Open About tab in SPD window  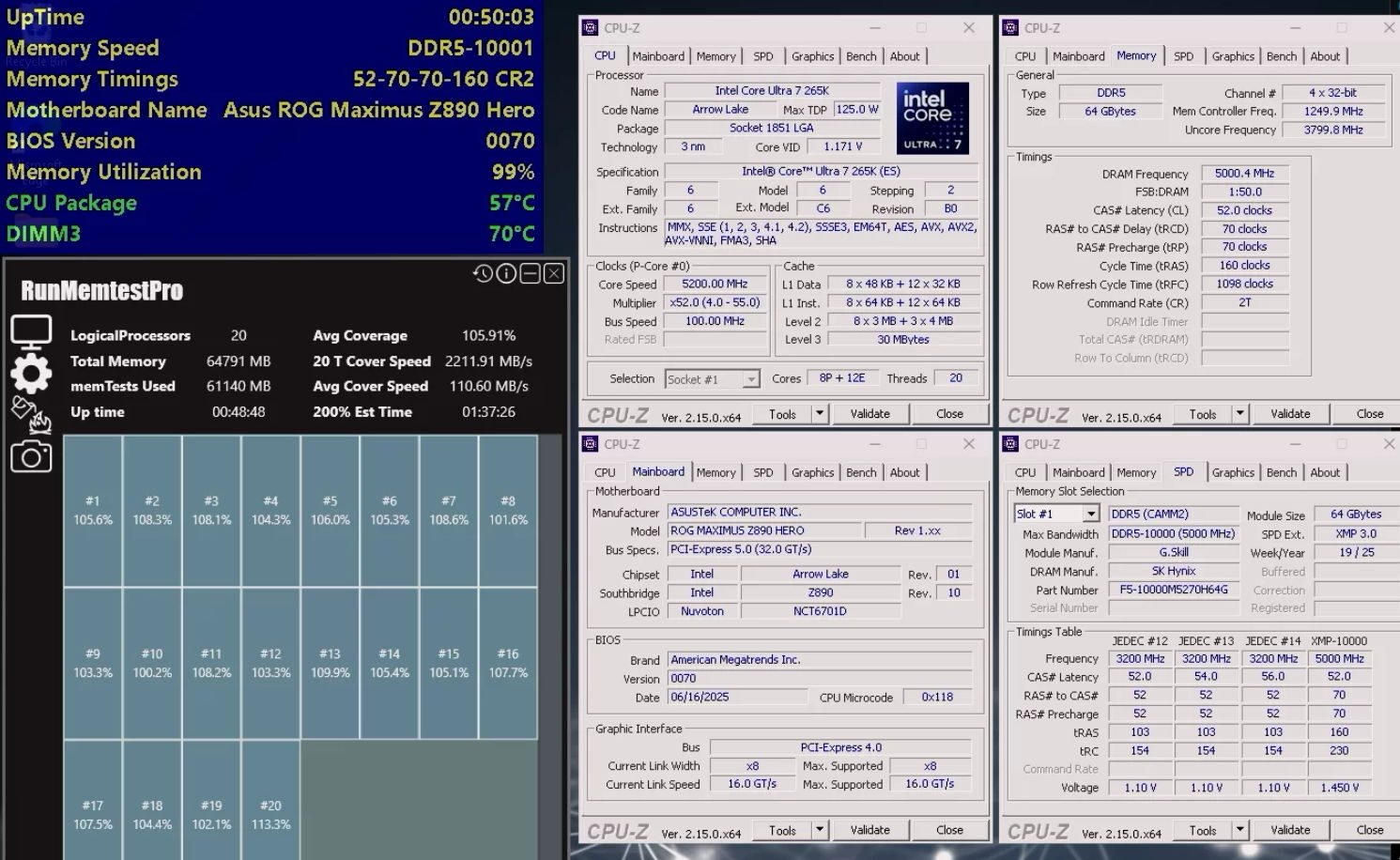[1325, 473]
